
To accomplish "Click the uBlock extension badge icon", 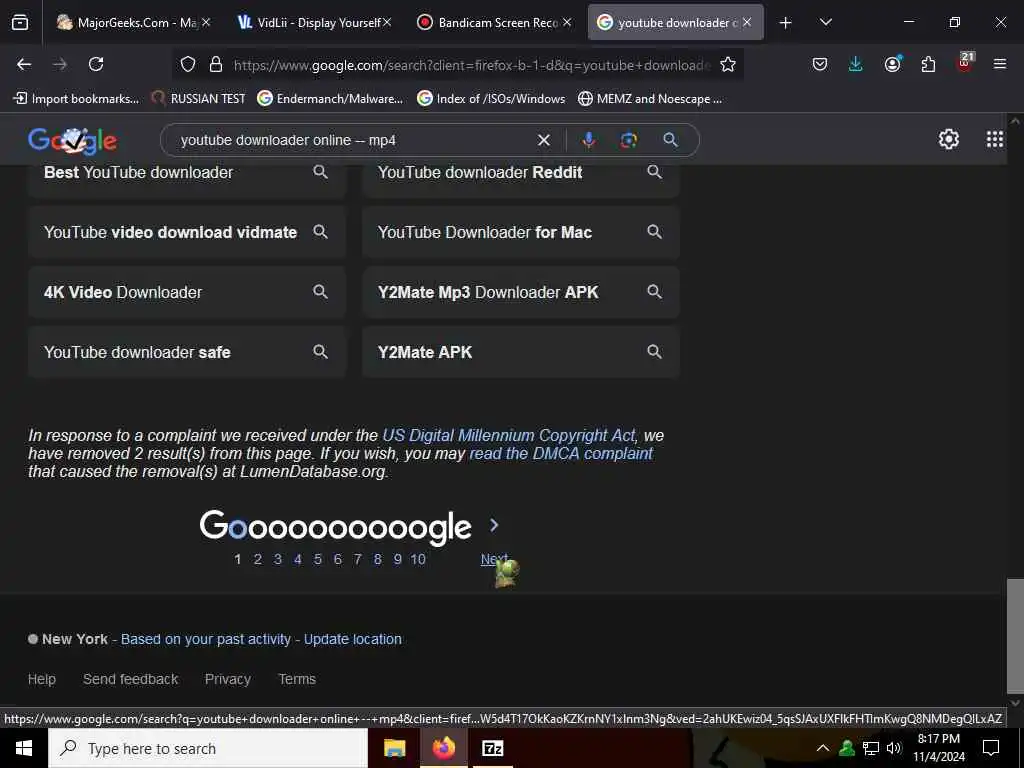I will pos(965,63).
